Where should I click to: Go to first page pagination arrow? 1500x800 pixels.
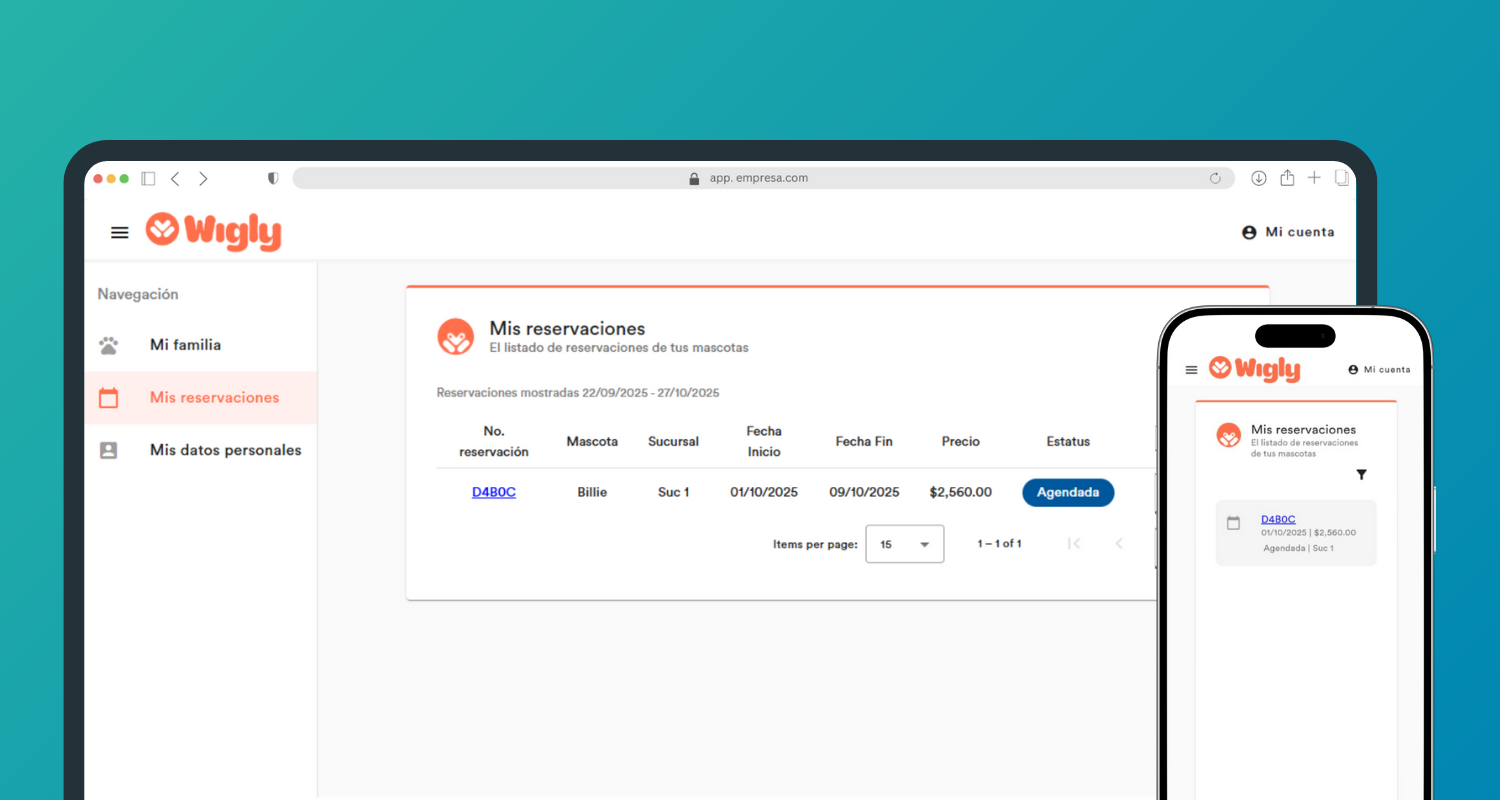coord(1074,544)
